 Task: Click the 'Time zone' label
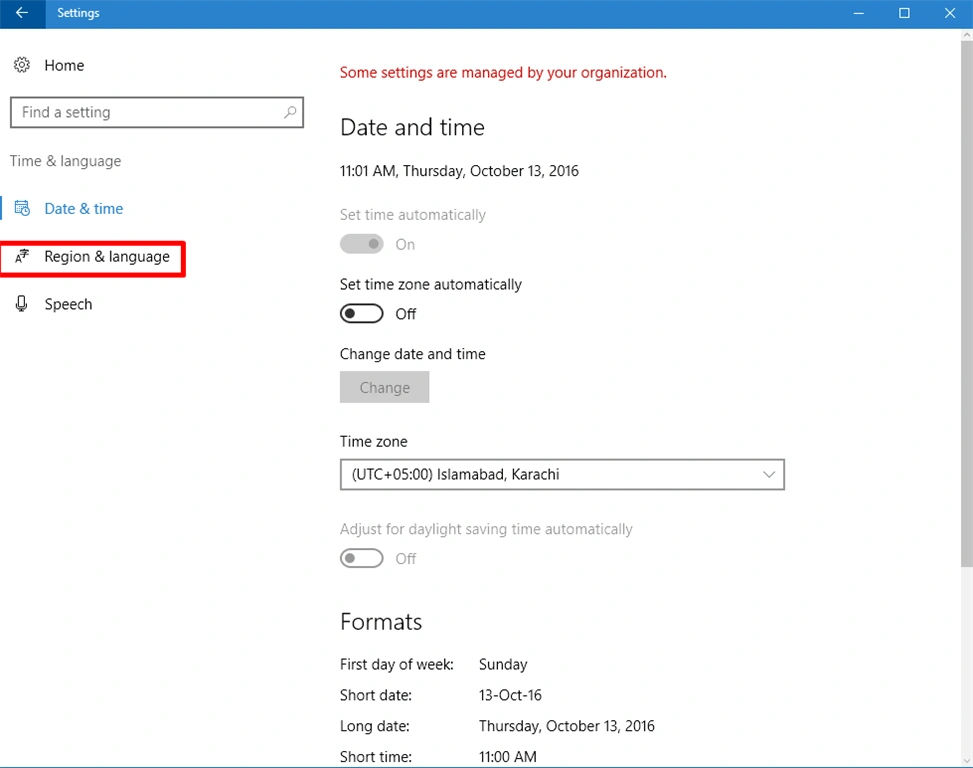coord(374,442)
